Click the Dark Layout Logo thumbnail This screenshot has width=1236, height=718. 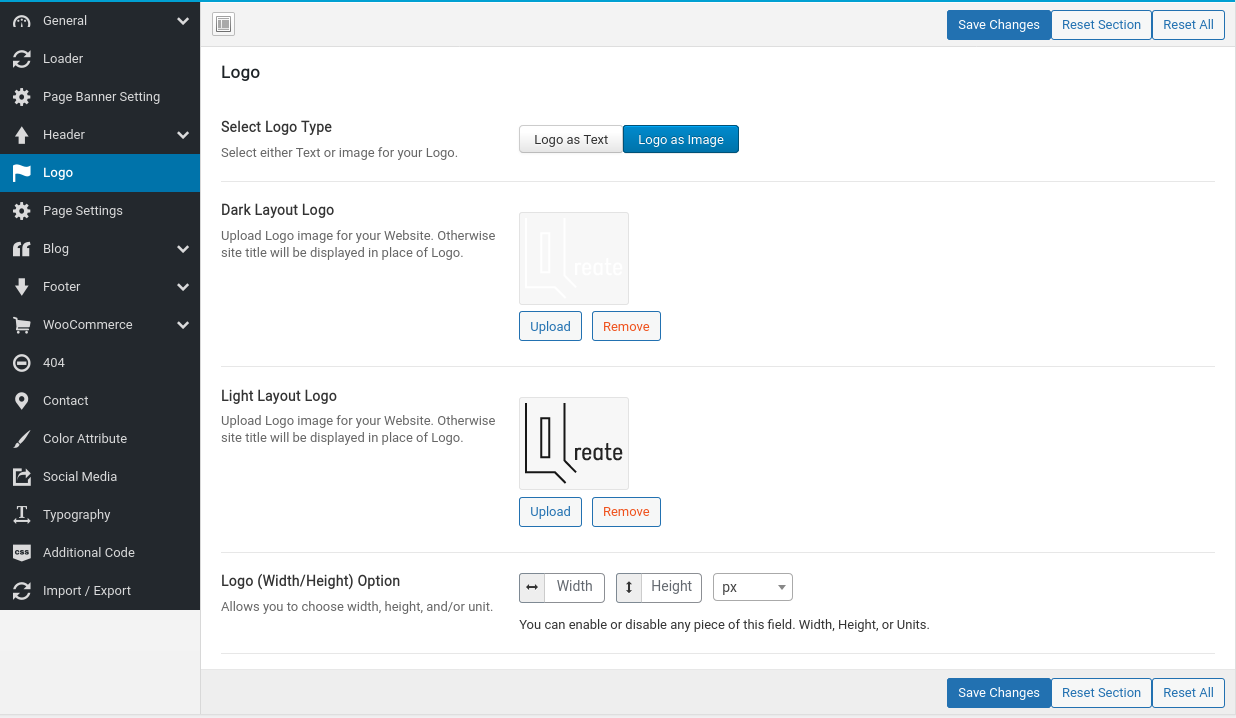click(x=574, y=258)
